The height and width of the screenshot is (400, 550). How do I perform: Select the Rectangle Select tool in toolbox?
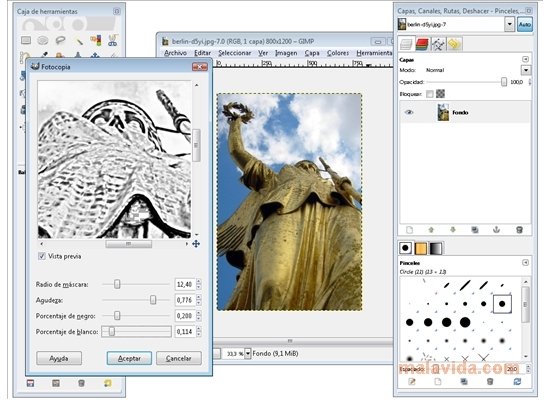click(26, 40)
